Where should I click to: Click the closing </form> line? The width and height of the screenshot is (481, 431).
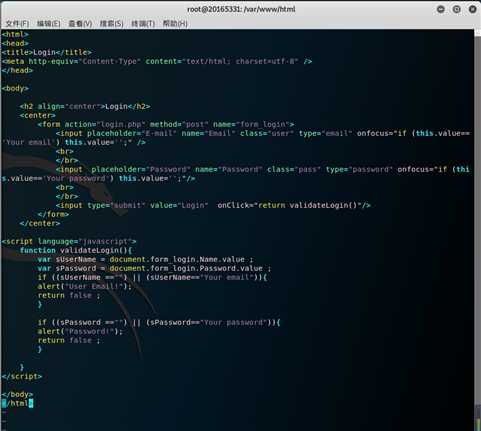click(x=53, y=214)
